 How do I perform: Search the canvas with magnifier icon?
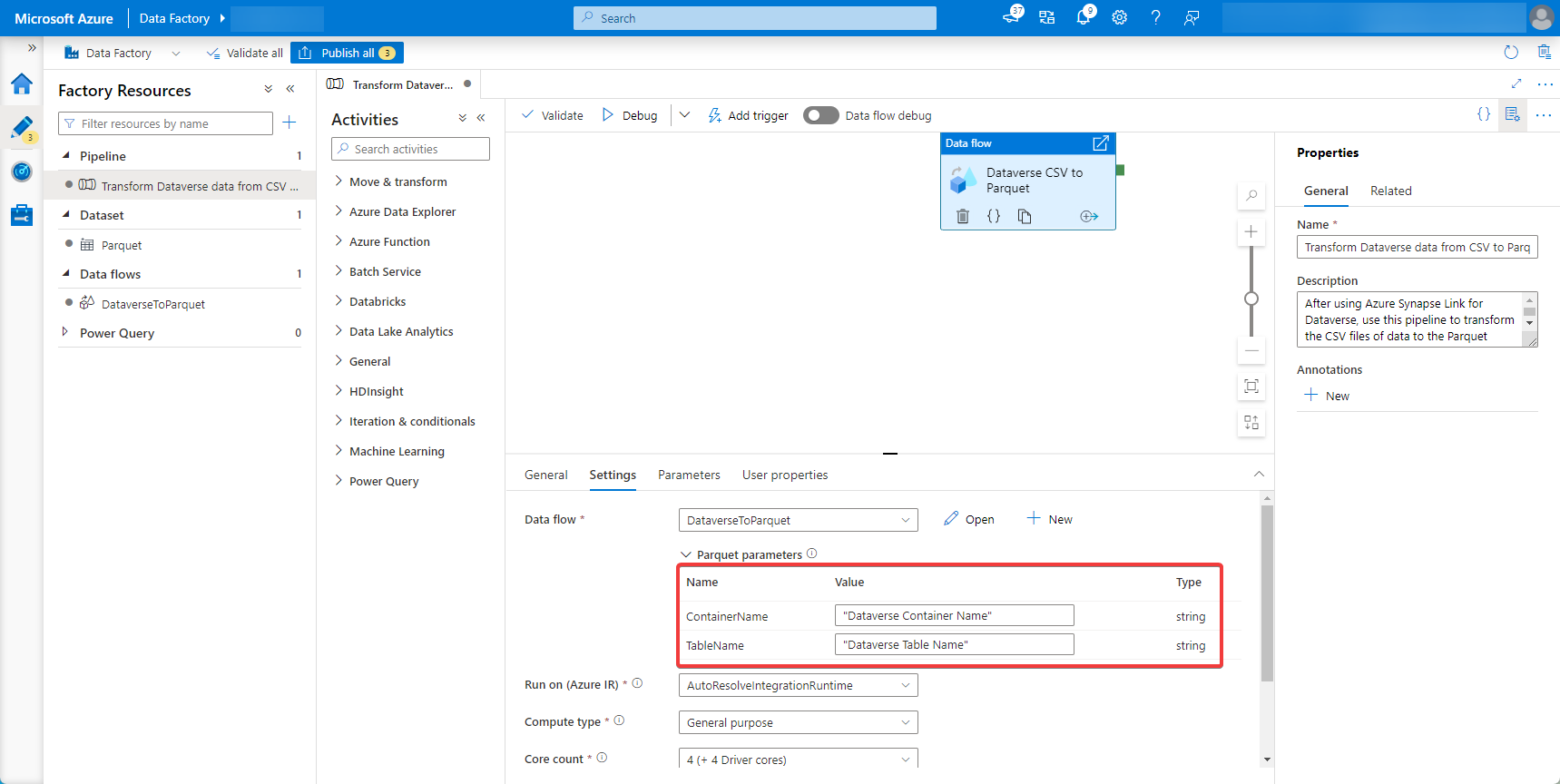(x=1251, y=195)
